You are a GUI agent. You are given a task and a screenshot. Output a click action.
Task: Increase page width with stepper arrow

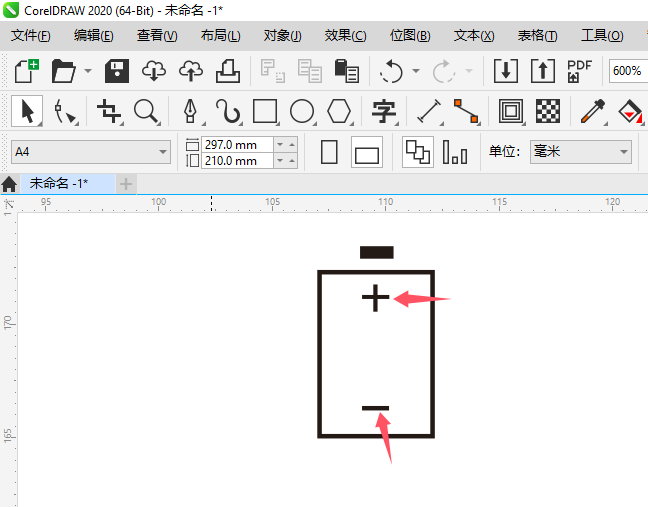(x=292, y=145)
